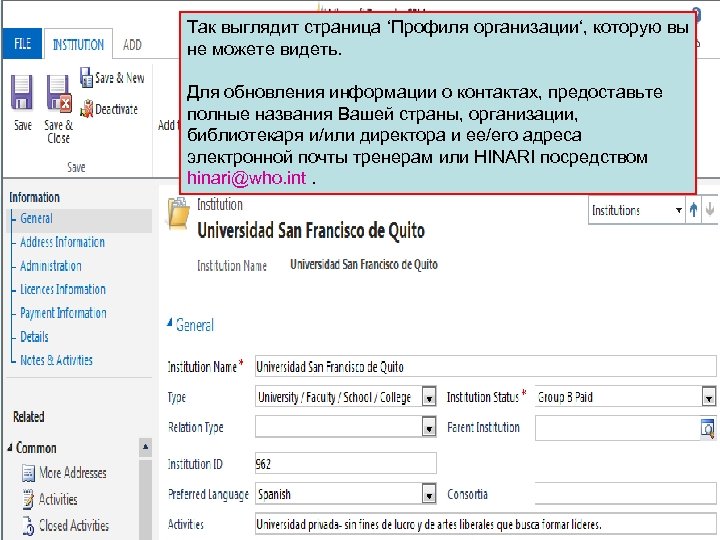This screenshot has height=540, width=720.
Task: Click into the Institution Name field
Action: pyautogui.click(x=485, y=367)
